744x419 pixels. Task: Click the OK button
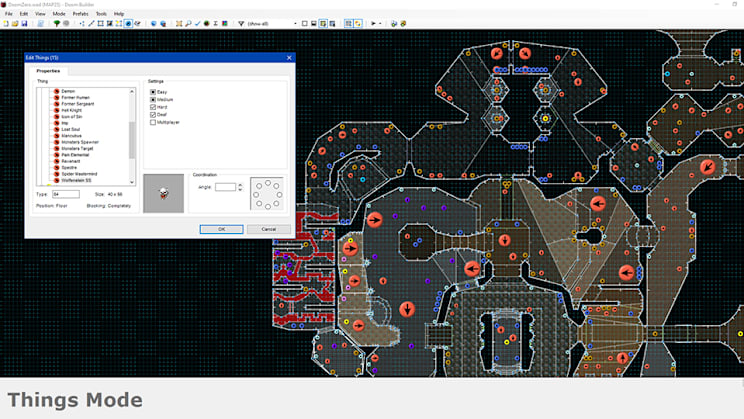221,229
